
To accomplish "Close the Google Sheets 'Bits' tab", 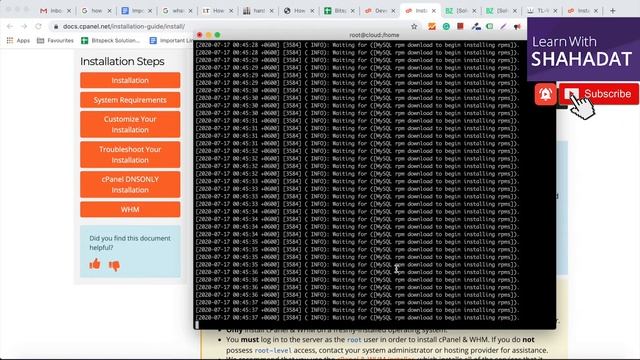I will pyautogui.click(x=353, y=11).
